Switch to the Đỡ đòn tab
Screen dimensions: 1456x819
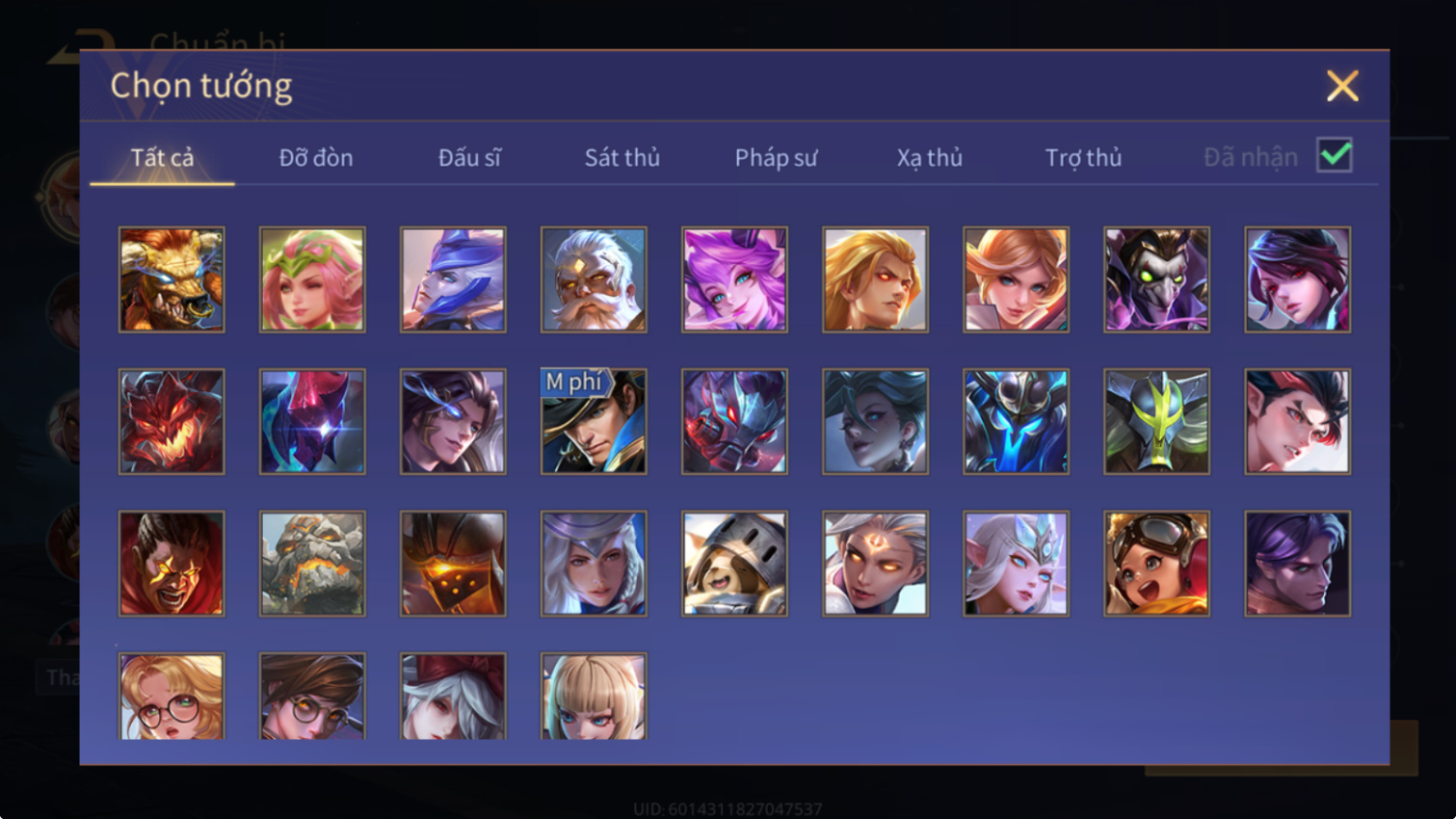click(x=316, y=157)
